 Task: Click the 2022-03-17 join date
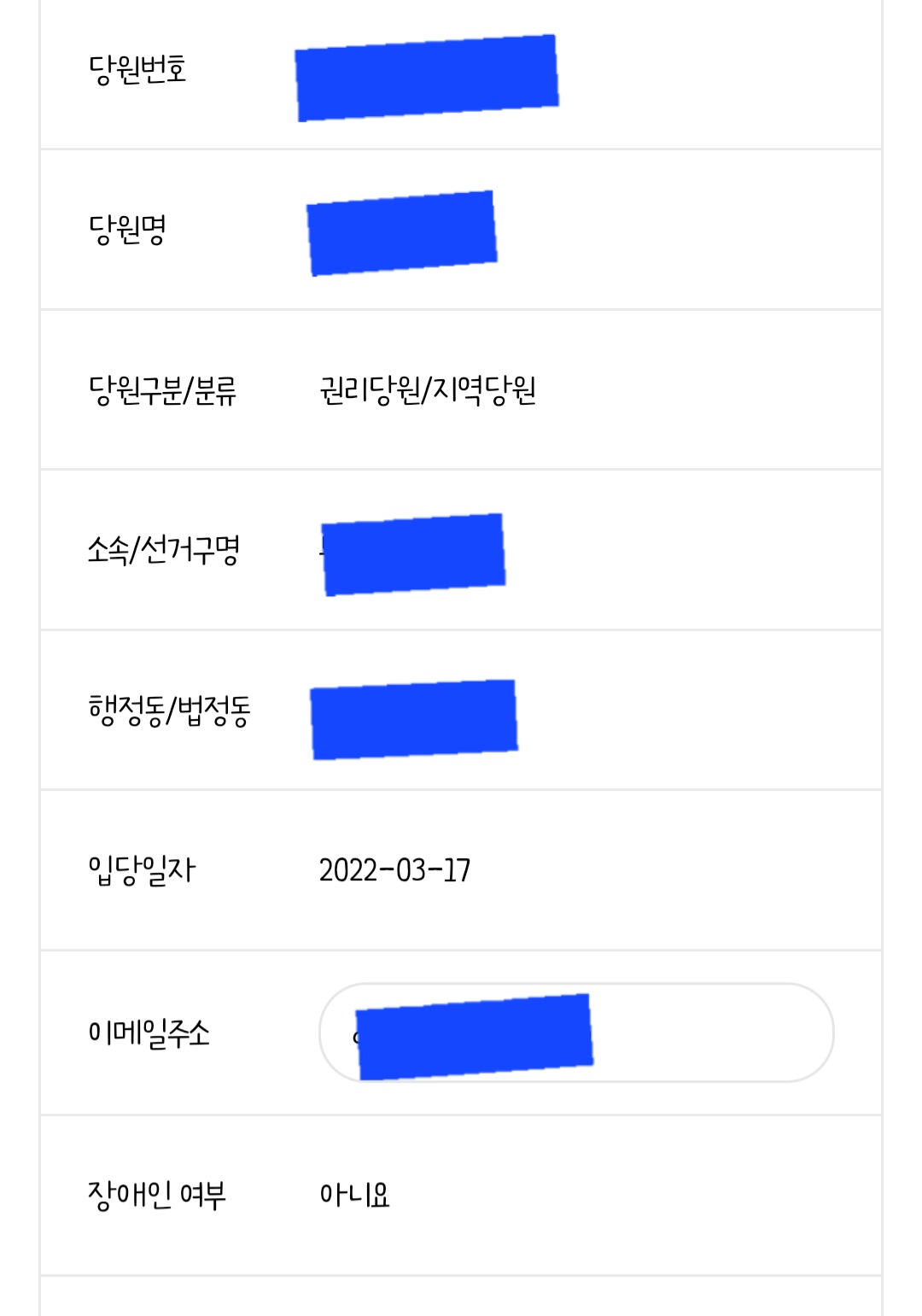[x=394, y=870]
